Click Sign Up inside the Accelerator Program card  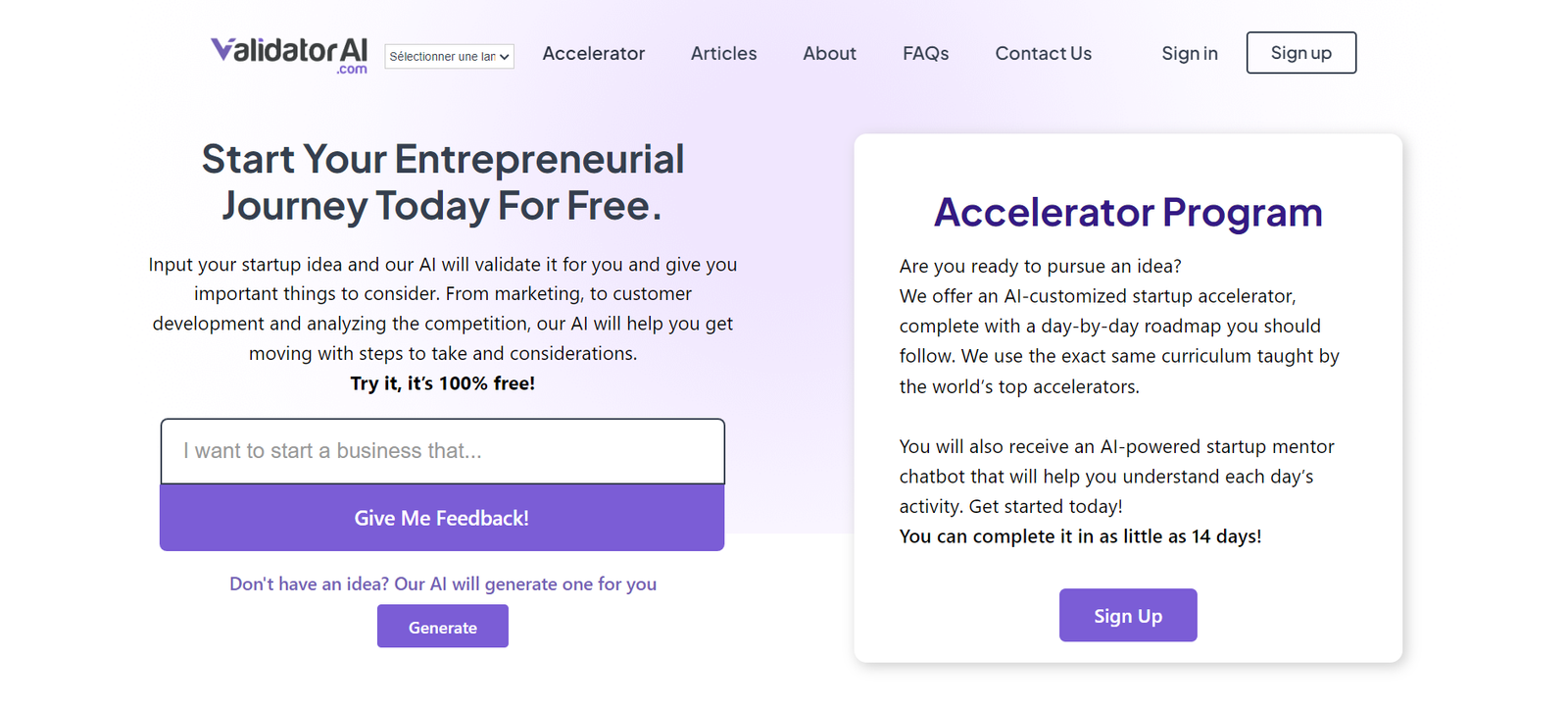1127,615
